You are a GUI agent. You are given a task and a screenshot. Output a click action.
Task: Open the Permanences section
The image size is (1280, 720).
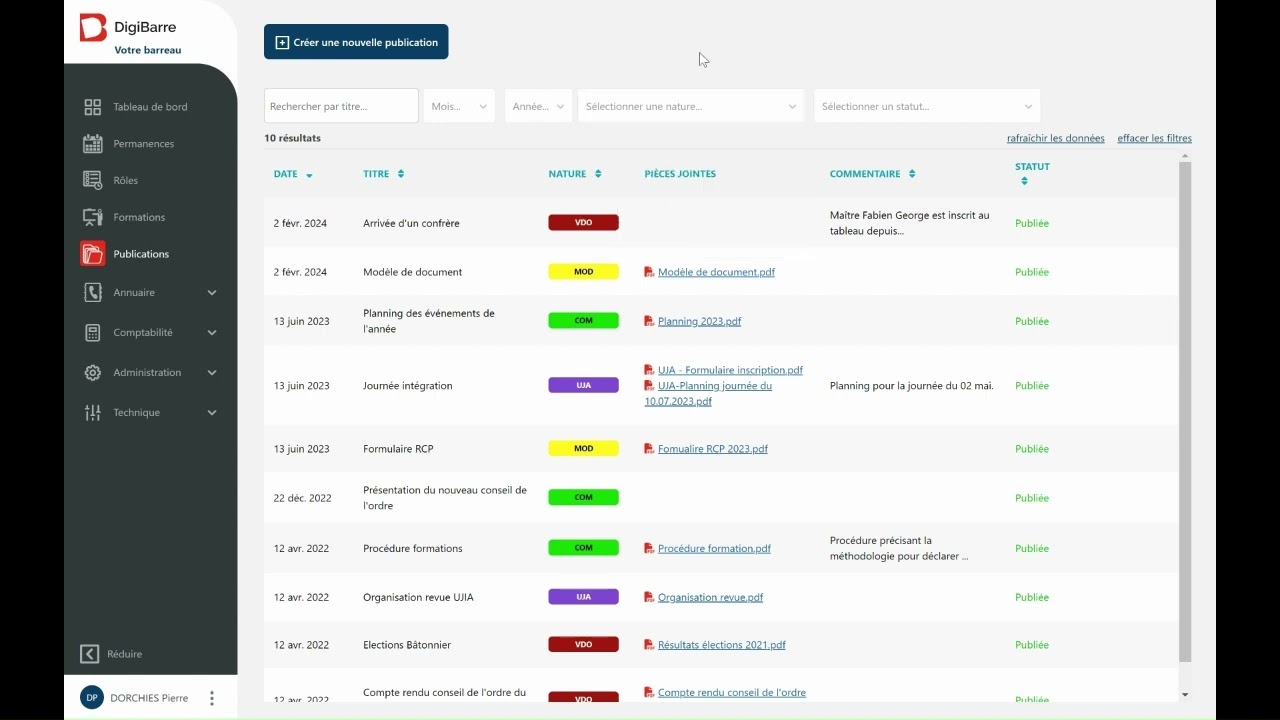pos(143,144)
